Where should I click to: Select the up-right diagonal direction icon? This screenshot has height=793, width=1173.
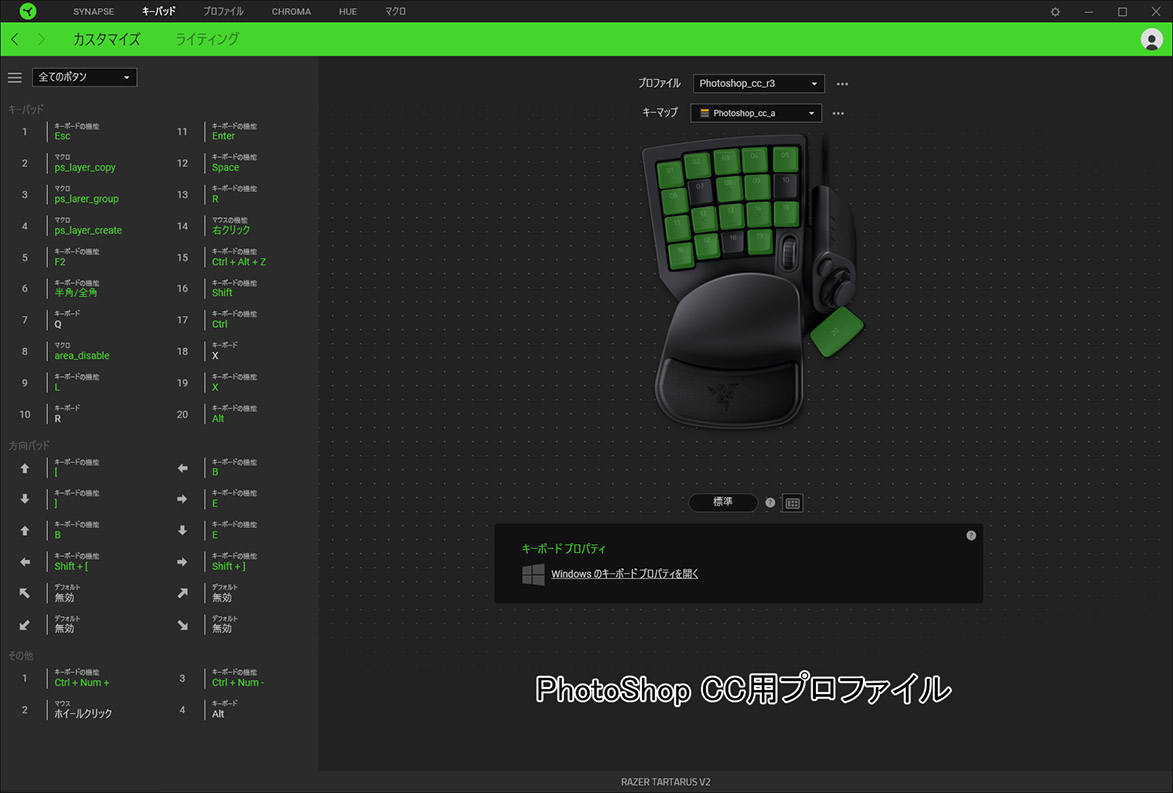[x=183, y=593]
